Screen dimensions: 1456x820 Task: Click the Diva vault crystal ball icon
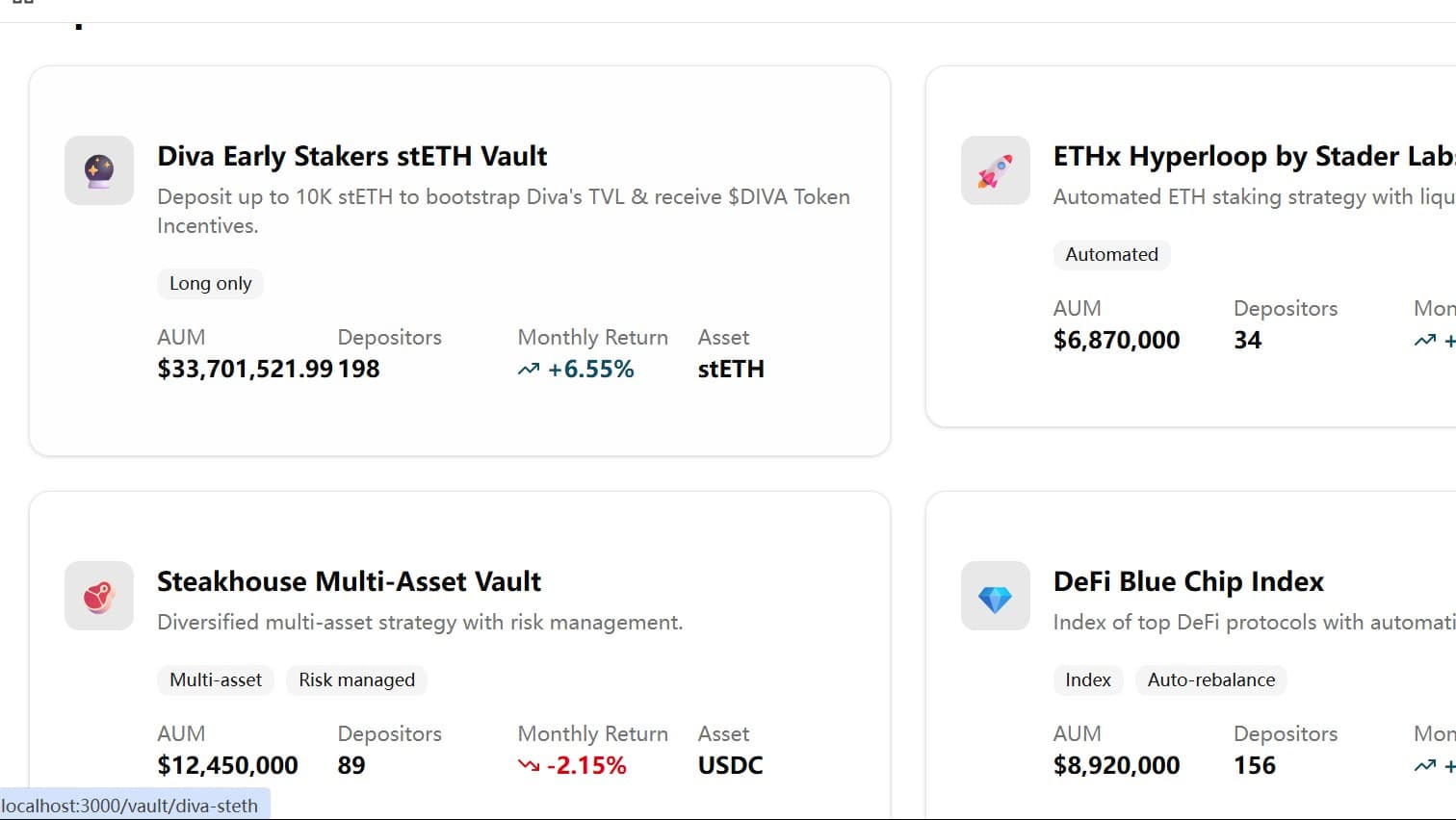(99, 170)
